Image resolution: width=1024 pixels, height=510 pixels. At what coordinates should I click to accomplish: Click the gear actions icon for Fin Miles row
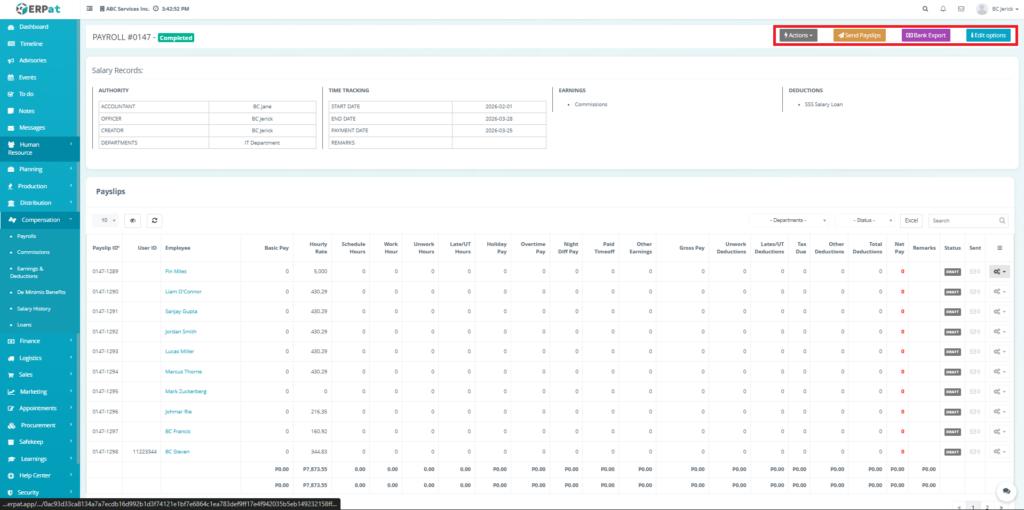tap(999, 271)
